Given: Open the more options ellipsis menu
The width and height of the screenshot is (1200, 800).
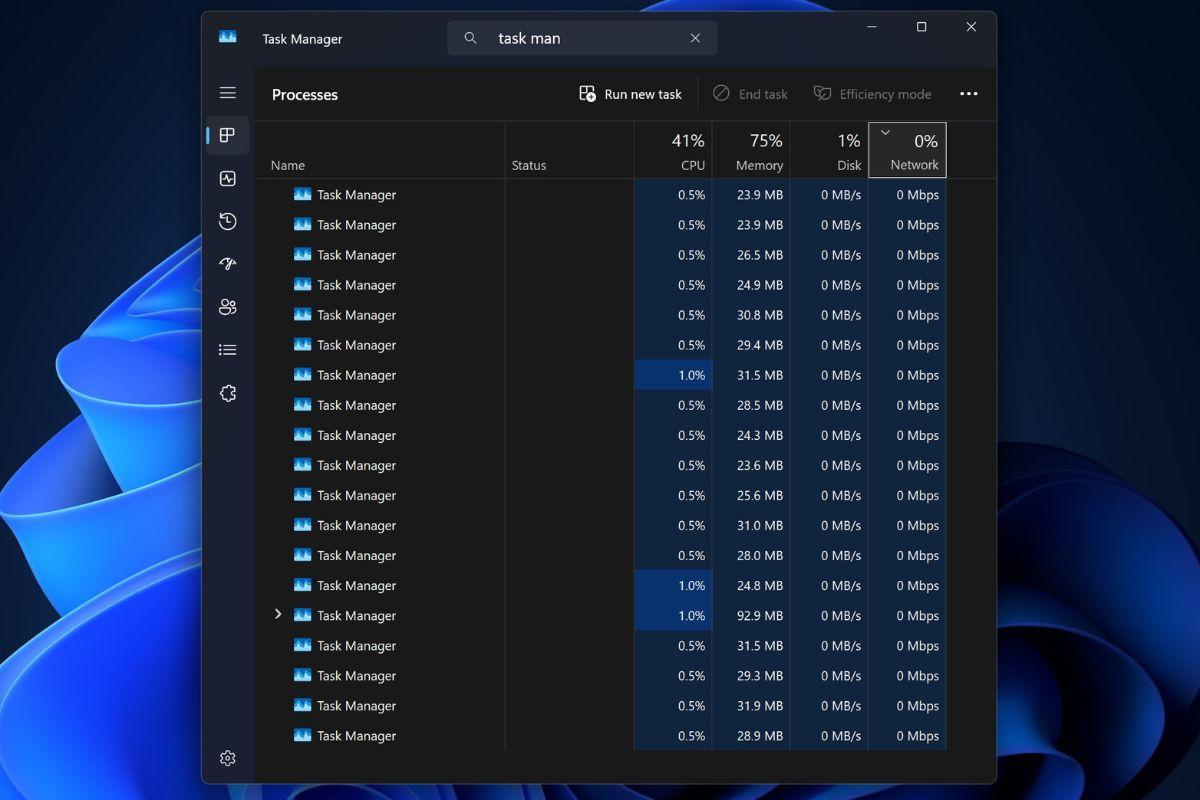Looking at the screenshot, I should [x=968, y=93].
